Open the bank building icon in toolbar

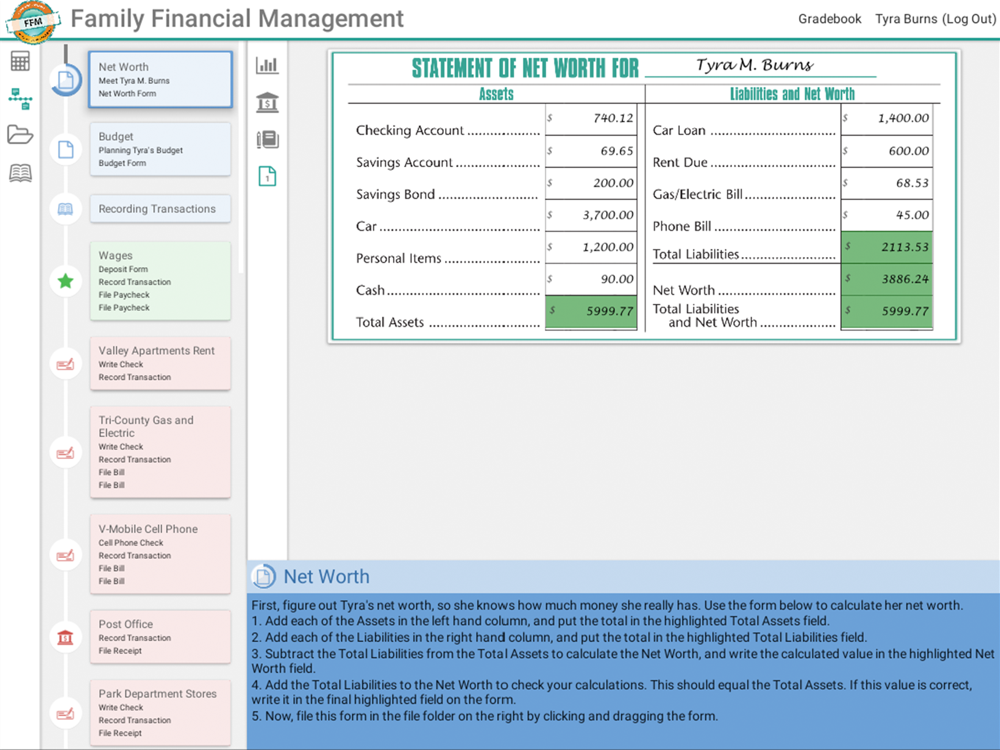pos(267,103)
